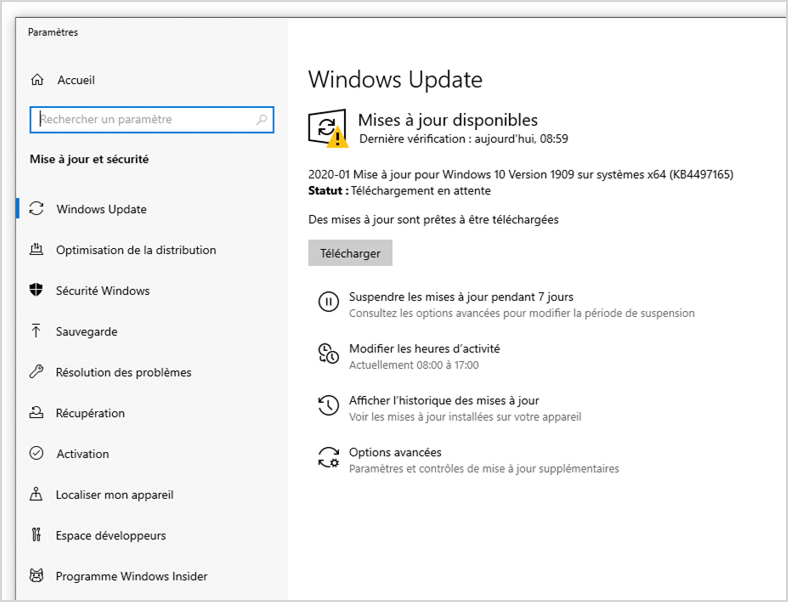
Task: Click the Statut Téléchargement en attente text
Action: point(400,191)
